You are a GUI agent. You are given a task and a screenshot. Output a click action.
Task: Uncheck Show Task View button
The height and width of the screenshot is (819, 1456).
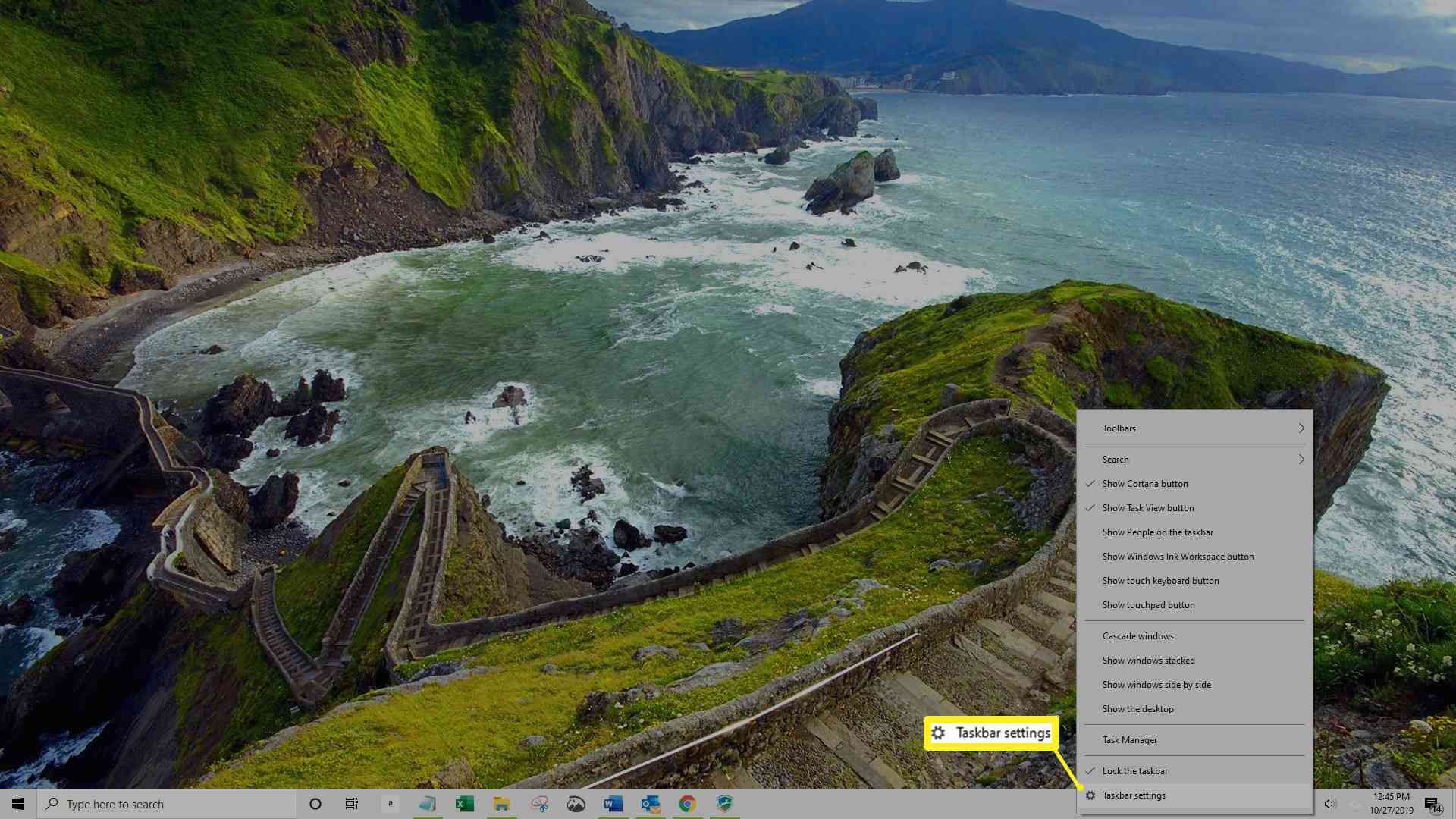pos(1194,508)
